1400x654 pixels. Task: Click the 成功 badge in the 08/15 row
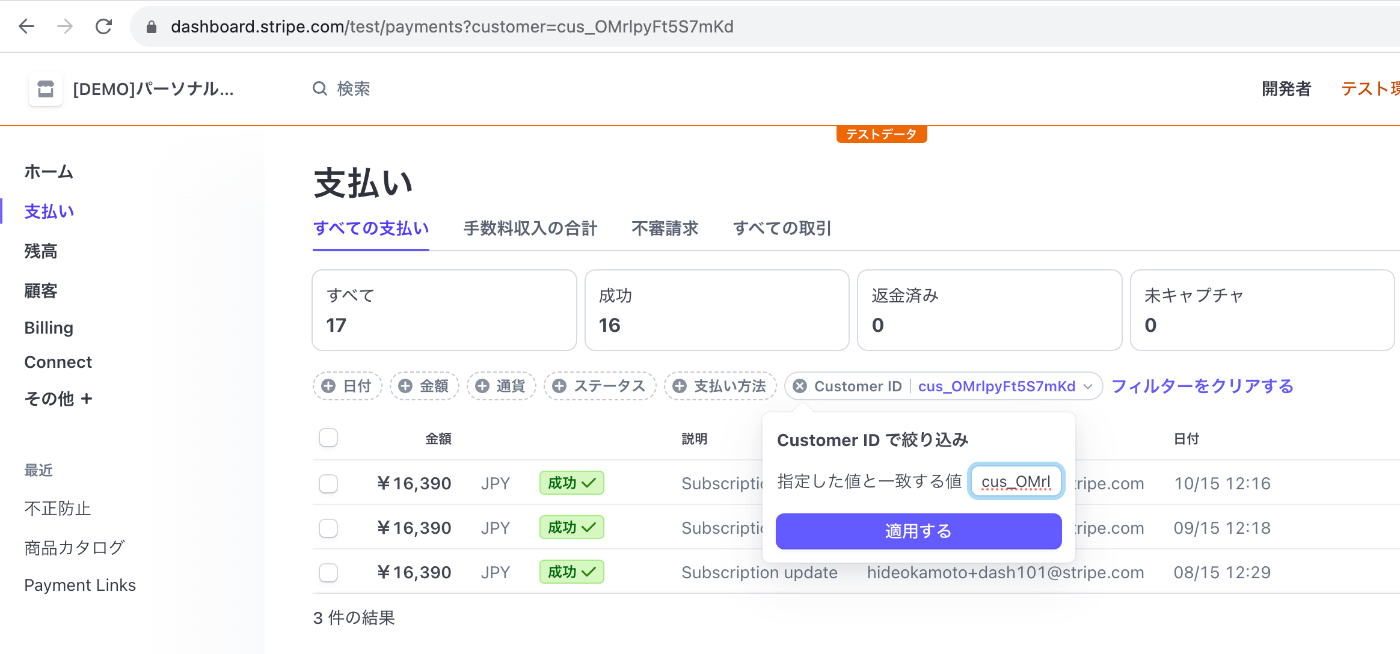point(572,573)
